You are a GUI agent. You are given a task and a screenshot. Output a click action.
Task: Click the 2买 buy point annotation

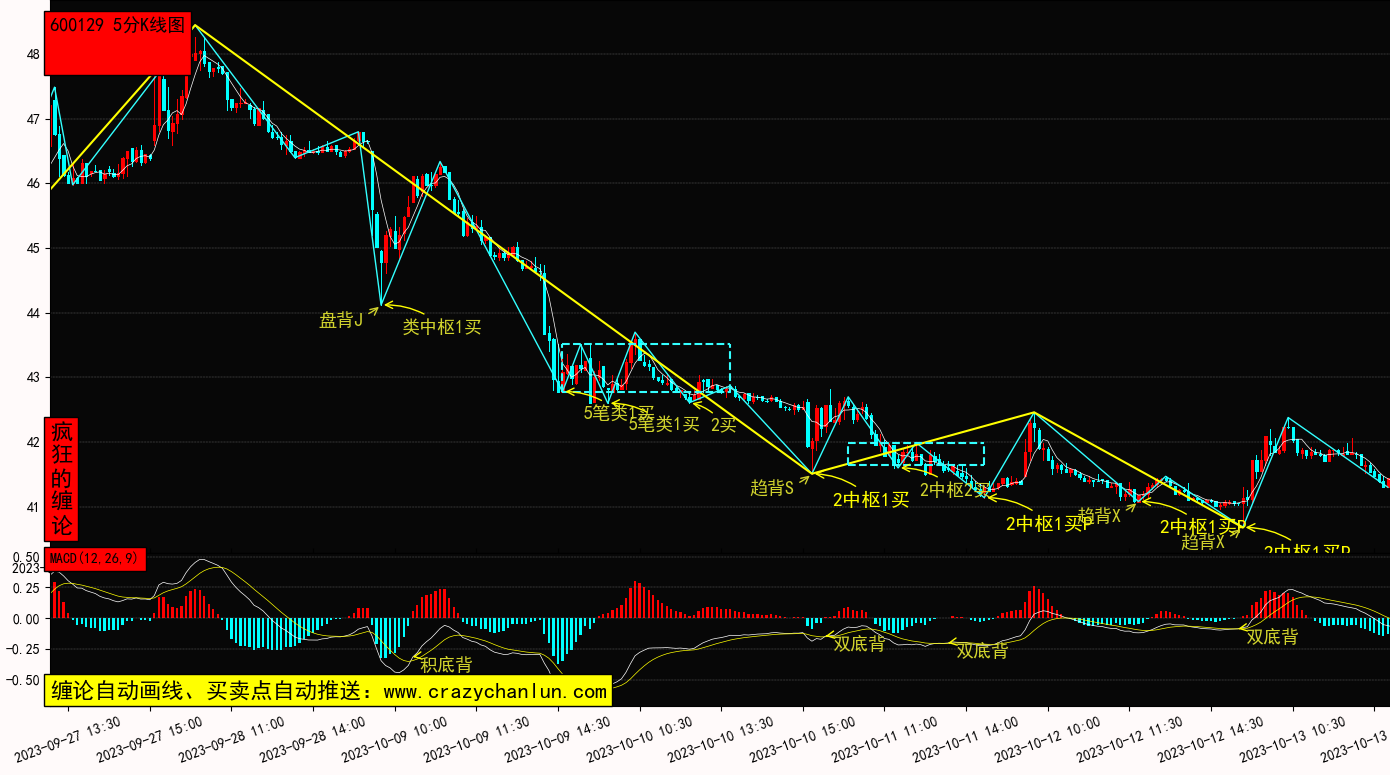pyautogui.click(x=723, y=425)
